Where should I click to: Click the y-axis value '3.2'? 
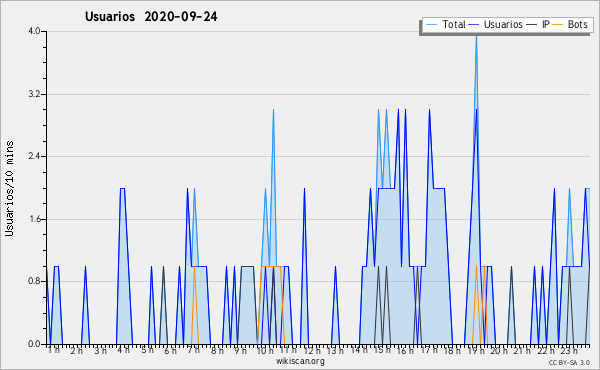tap(34, 94)
